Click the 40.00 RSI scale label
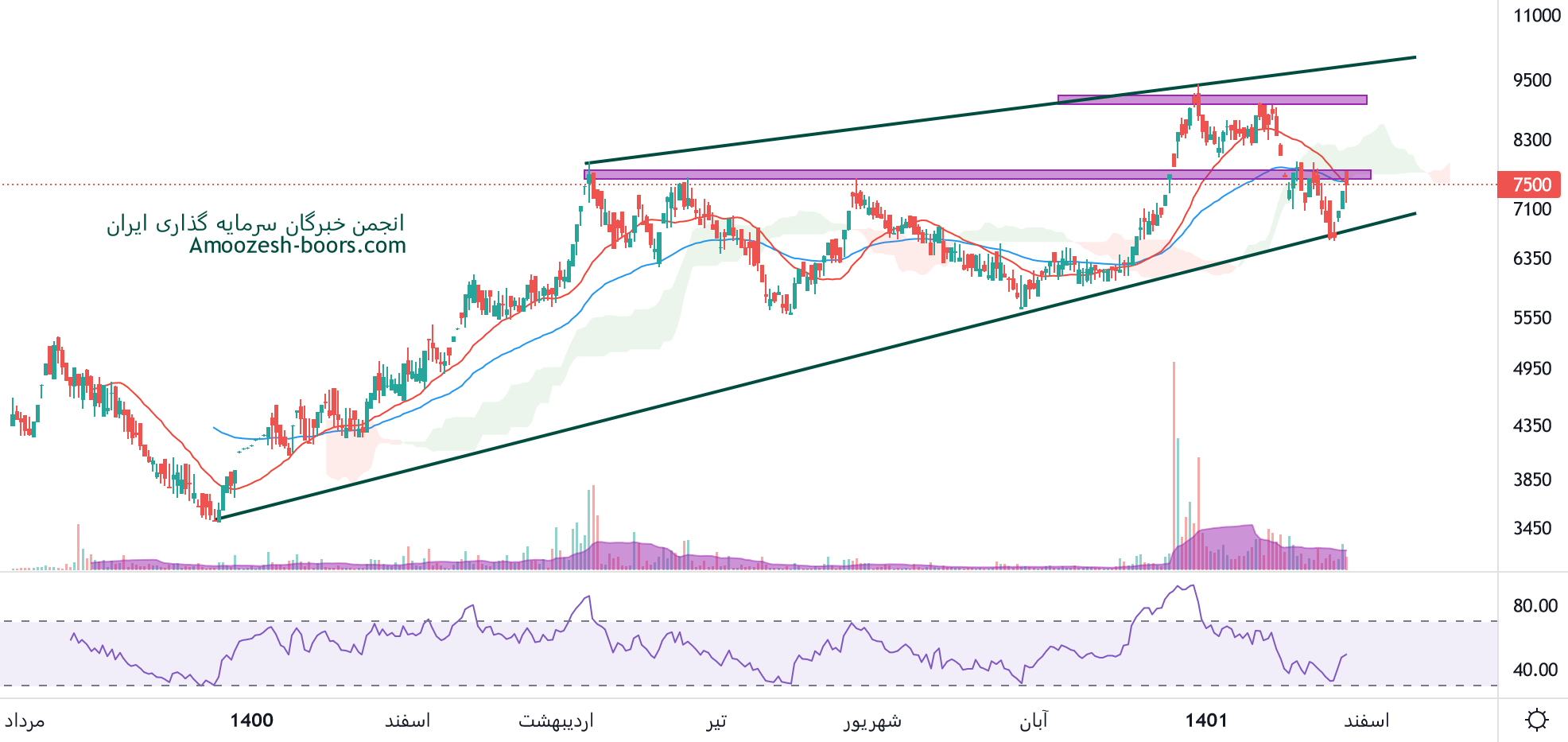Image resolution: width=1568 pixels, height=742 pixels. tap(1535, 670)
